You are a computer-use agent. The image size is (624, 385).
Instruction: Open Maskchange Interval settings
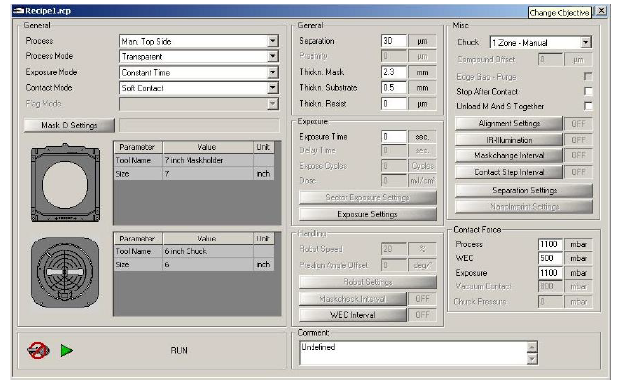tap(509, 155)
